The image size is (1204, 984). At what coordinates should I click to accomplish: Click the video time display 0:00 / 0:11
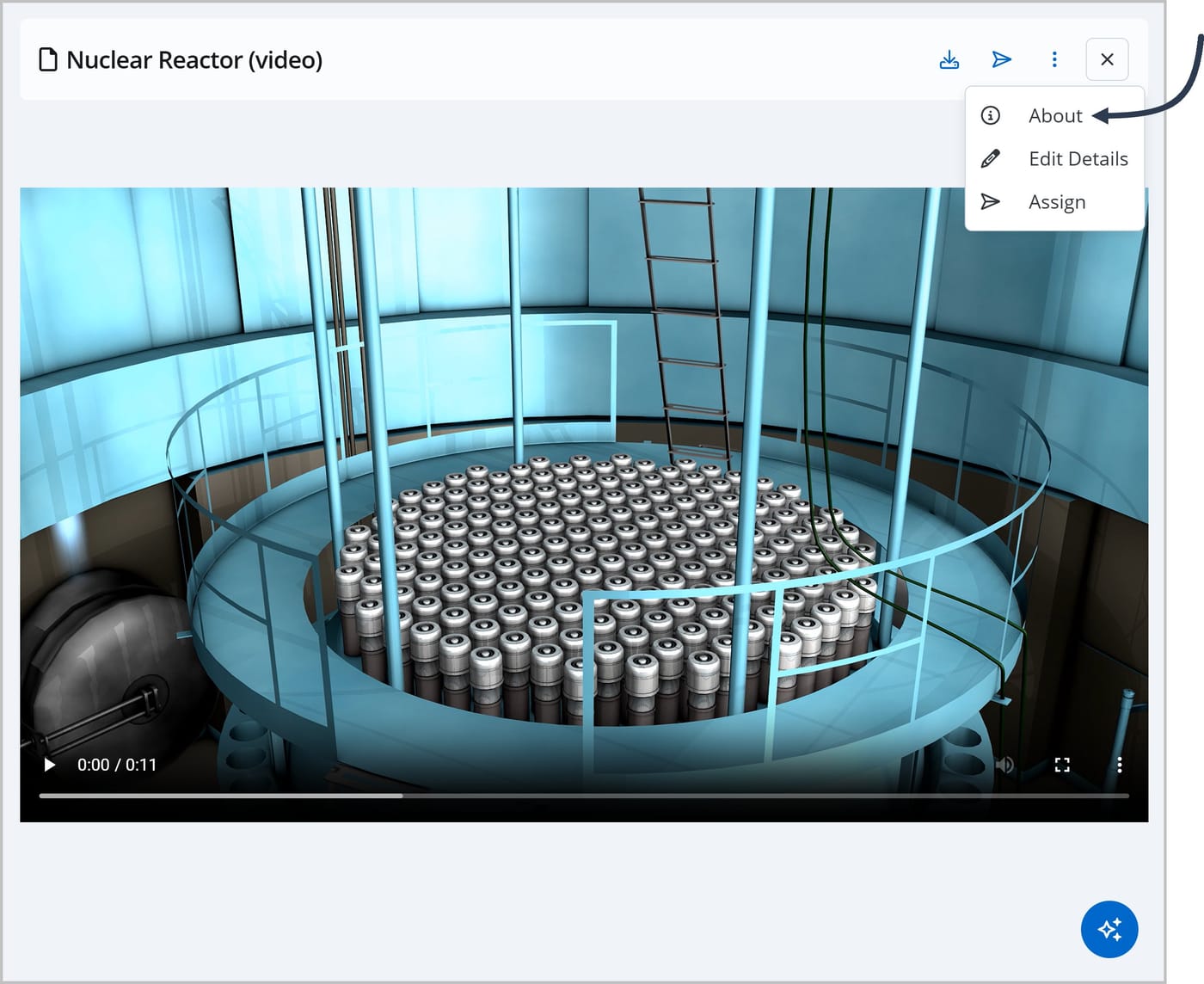point(117,765)
